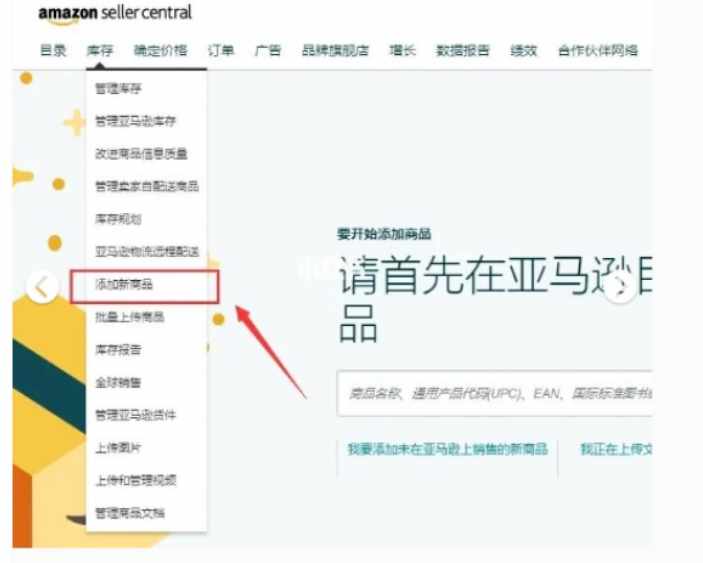
Task: Select 批量上传商品 in dropdown
Action: [130, 317]
